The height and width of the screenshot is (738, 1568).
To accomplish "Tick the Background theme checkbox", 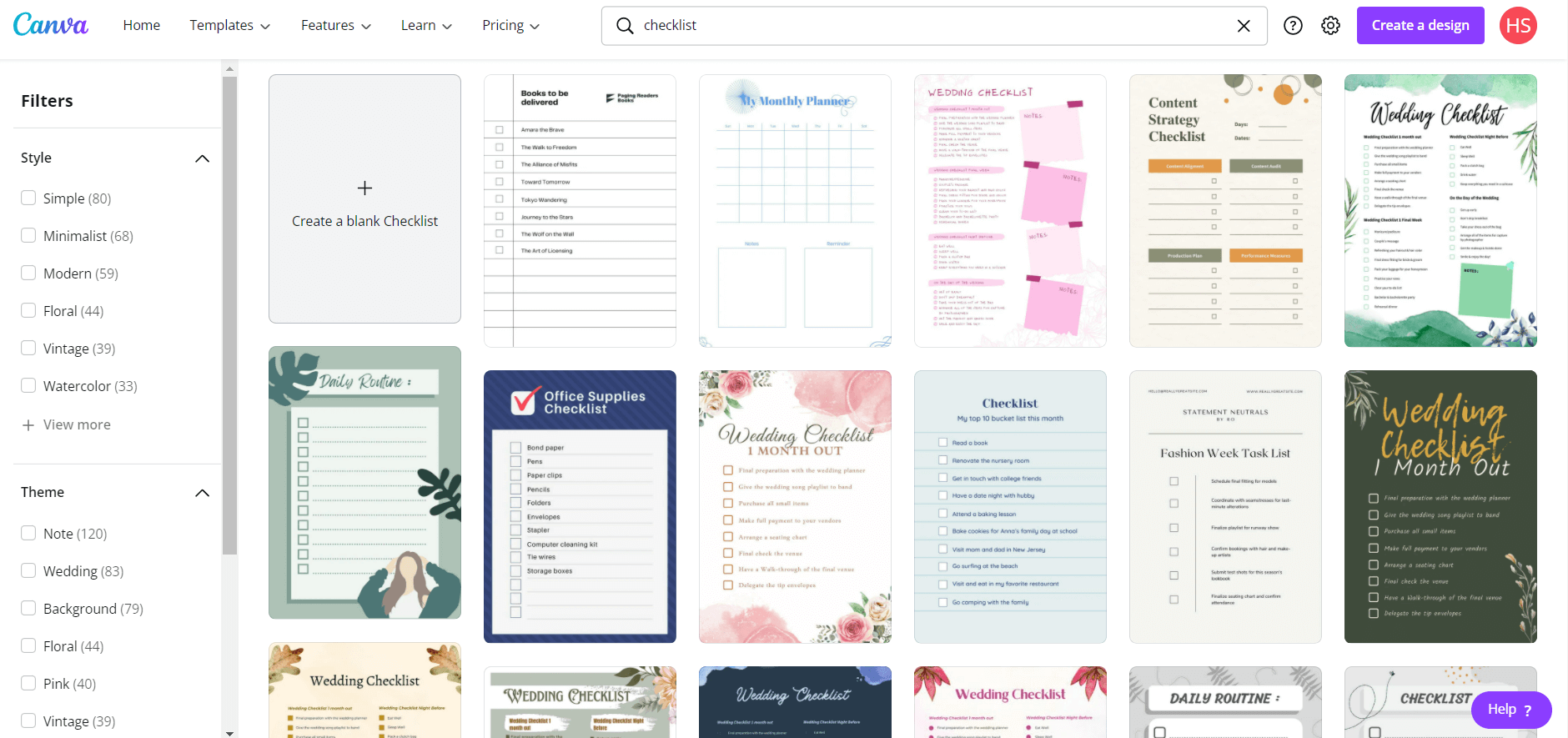I will pos(28,608).
